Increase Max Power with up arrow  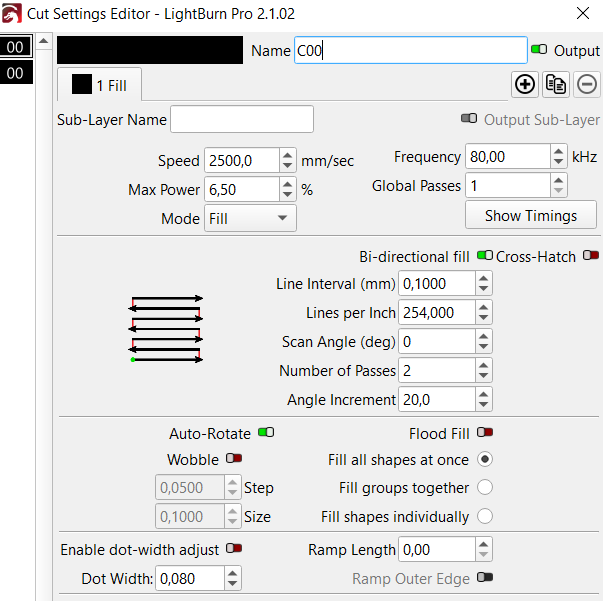pyautogui.click(x=287, y=184)
